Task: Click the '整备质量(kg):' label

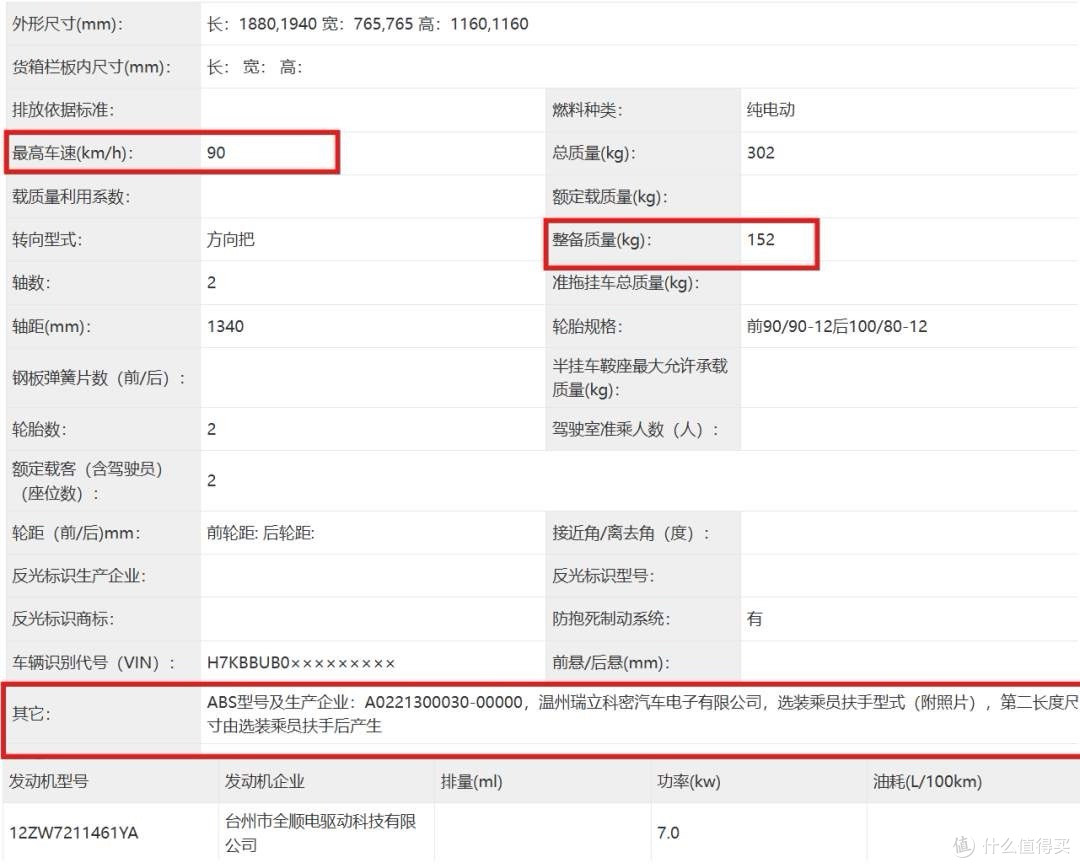Action: (x=601, y=240)
